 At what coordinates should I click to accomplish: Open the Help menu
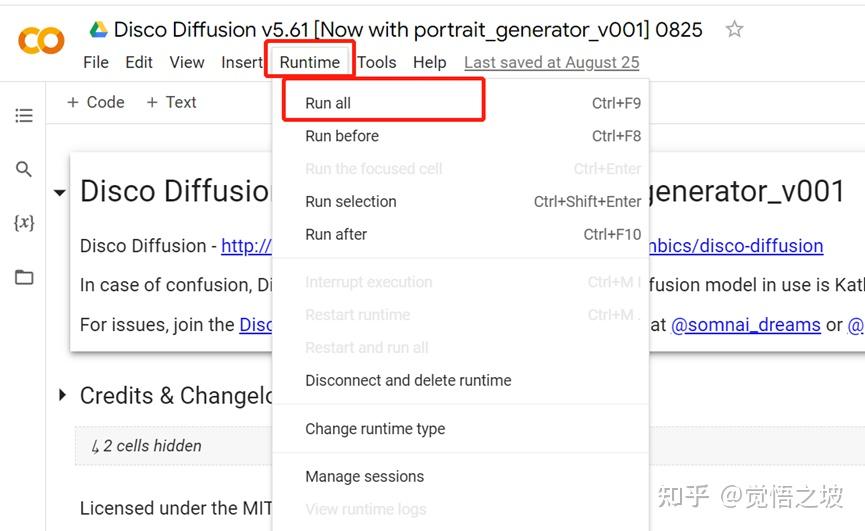430,62
